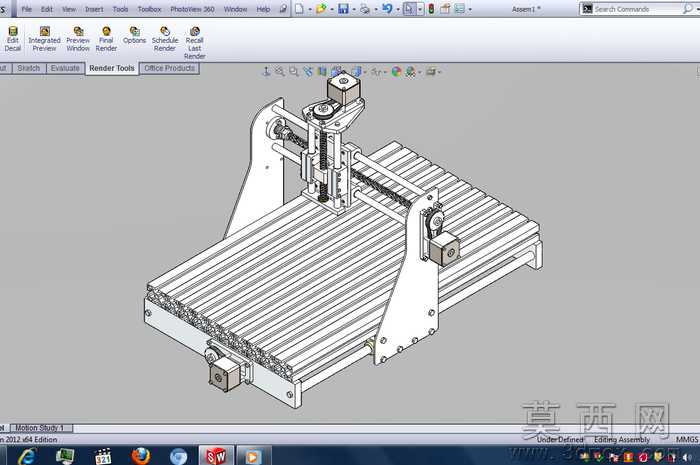This screenshot has width=700, height=465.
Task: Open the Motion Study 1 tab
Action: 41,428
